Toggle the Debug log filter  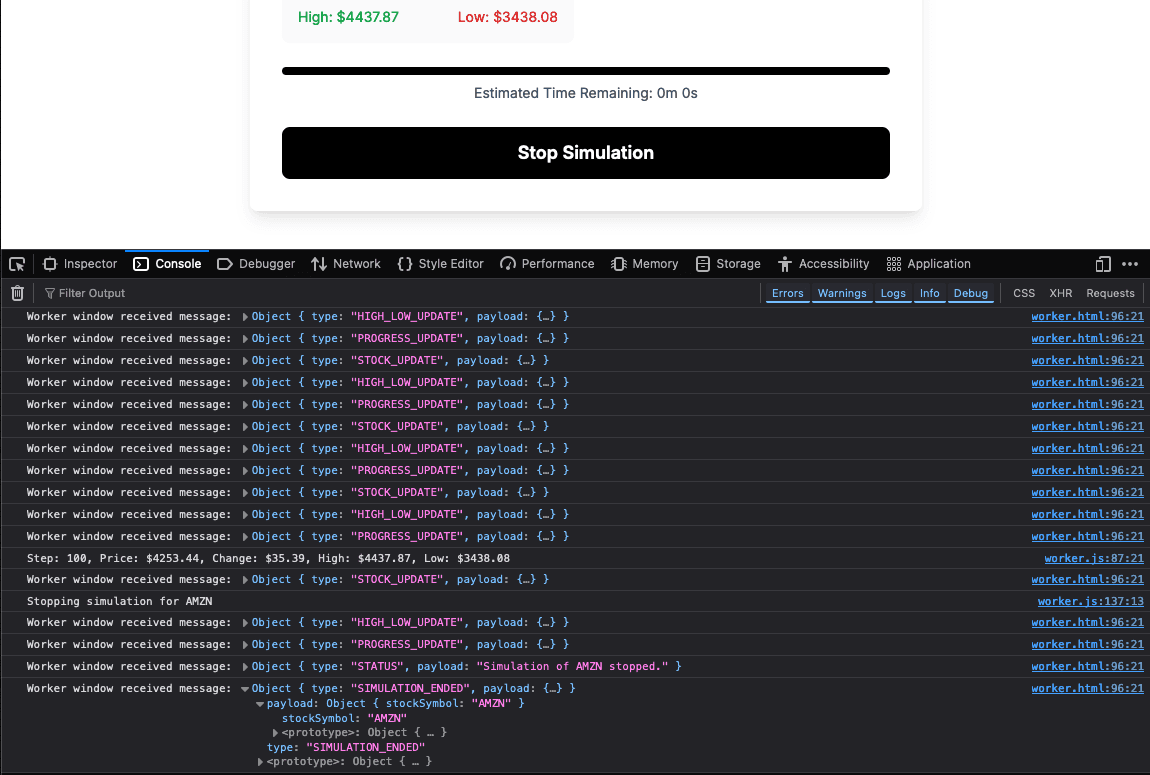[970, 293]
